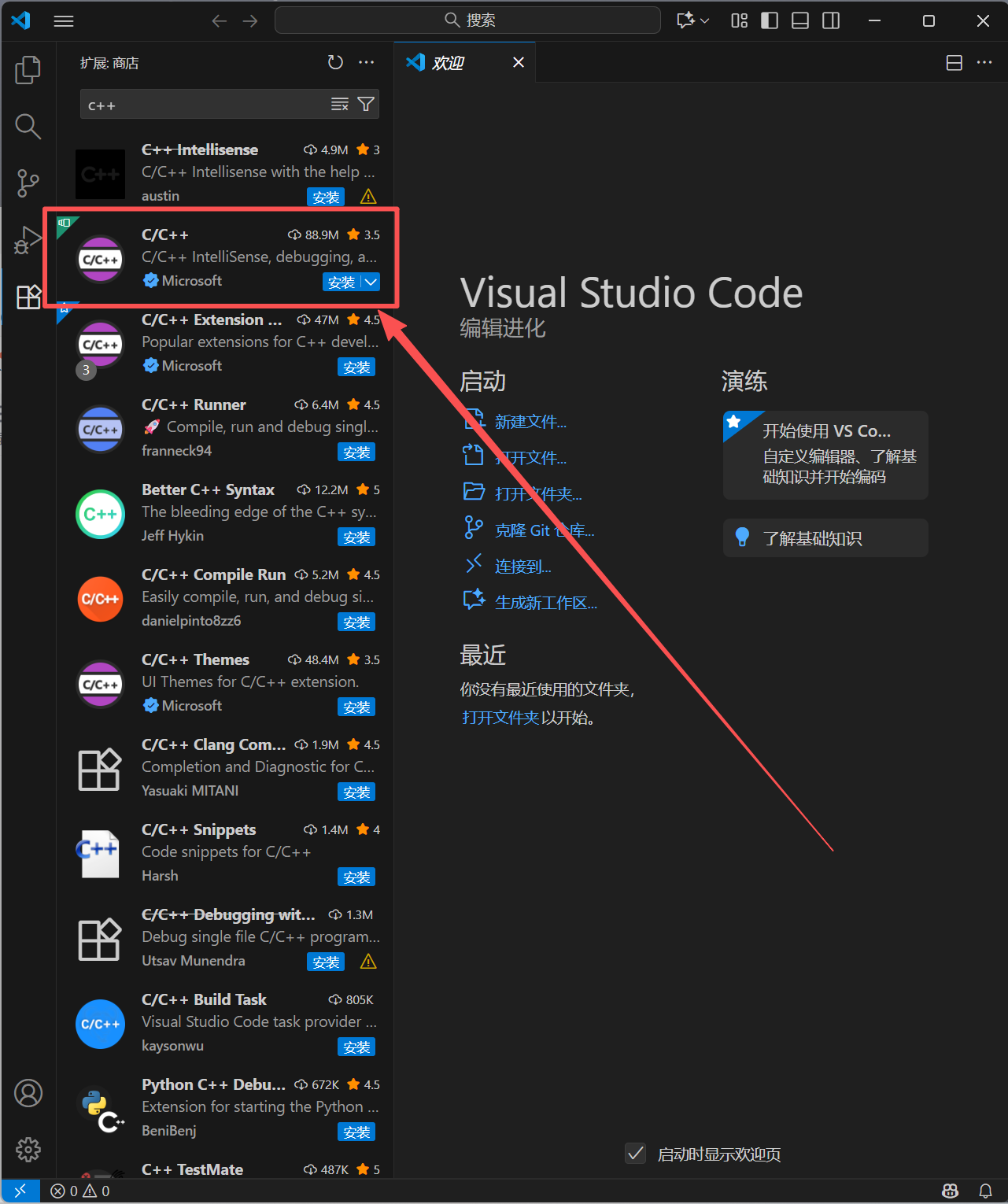Open the Source Control view
Image resolution: width=1008 pixels, height=1204 pixels.
click(x=28, y=183)
